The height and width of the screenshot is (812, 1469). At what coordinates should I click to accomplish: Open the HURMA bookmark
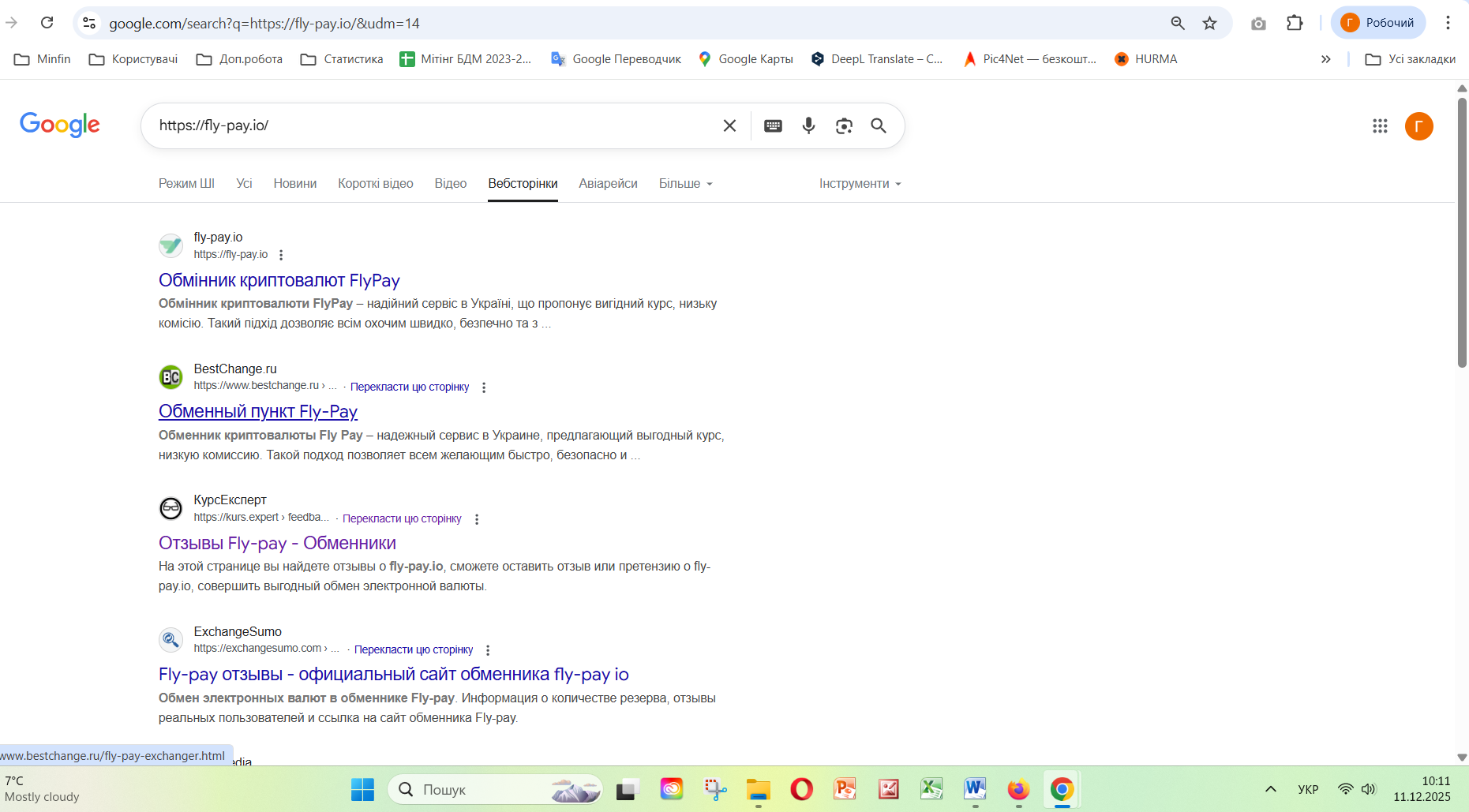click(1146, 59)
